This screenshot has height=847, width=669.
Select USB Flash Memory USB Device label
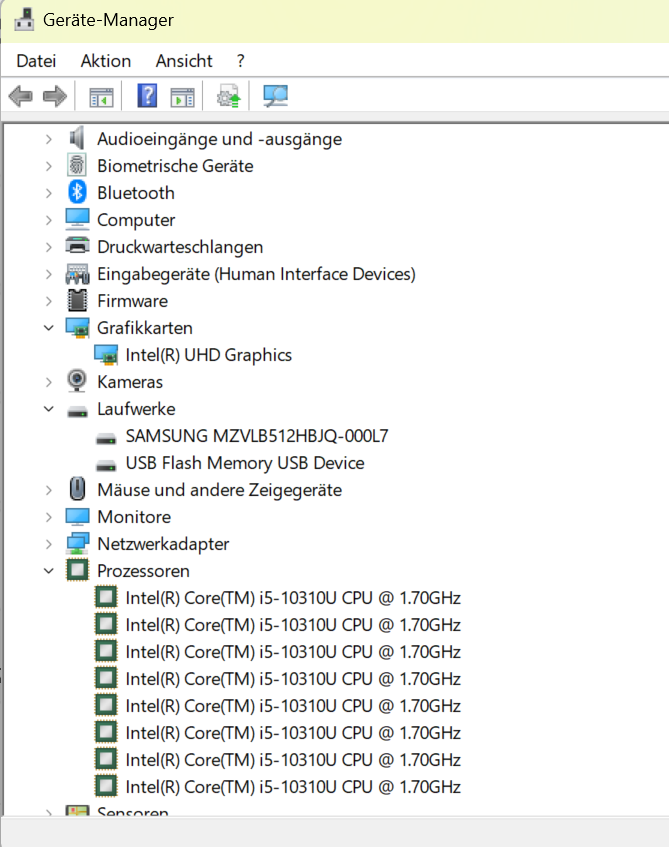pyautogui.click(x=245, y=463)
